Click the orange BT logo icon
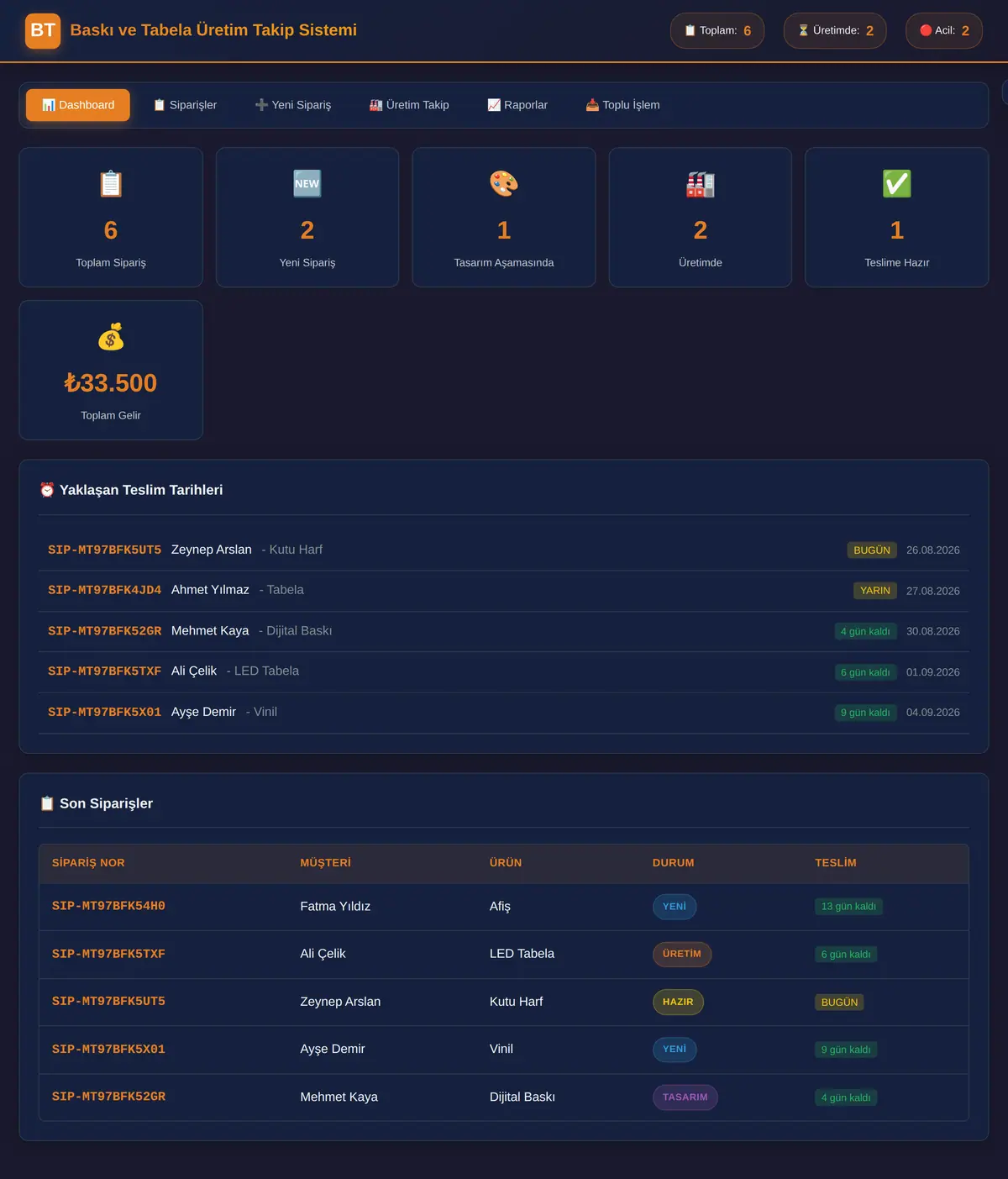This screenshot has height=1179, width=1008. (43, 31)
